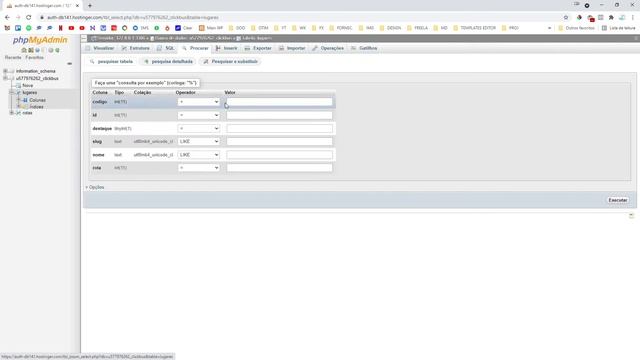Focus the rota value field
The image size is (640, 360).
(x=280, y=168)
